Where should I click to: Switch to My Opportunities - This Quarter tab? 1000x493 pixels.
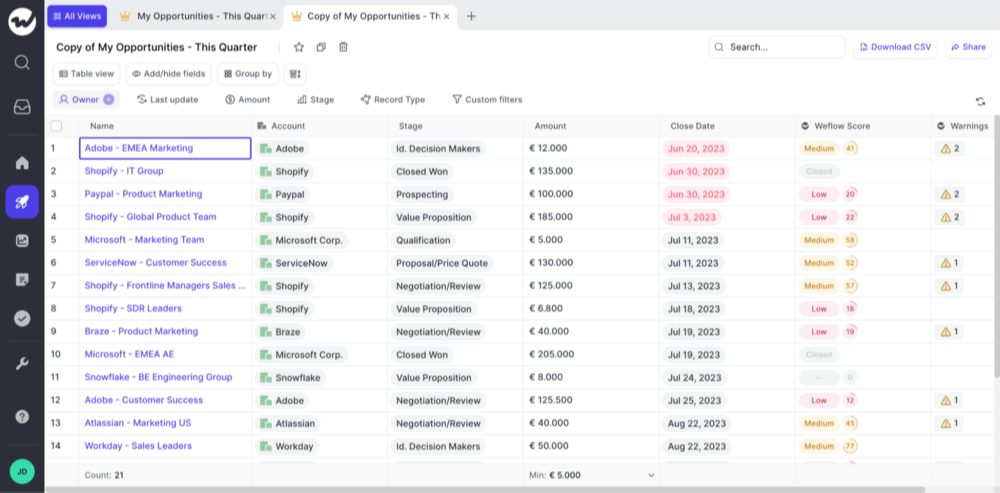pos(198,17)
